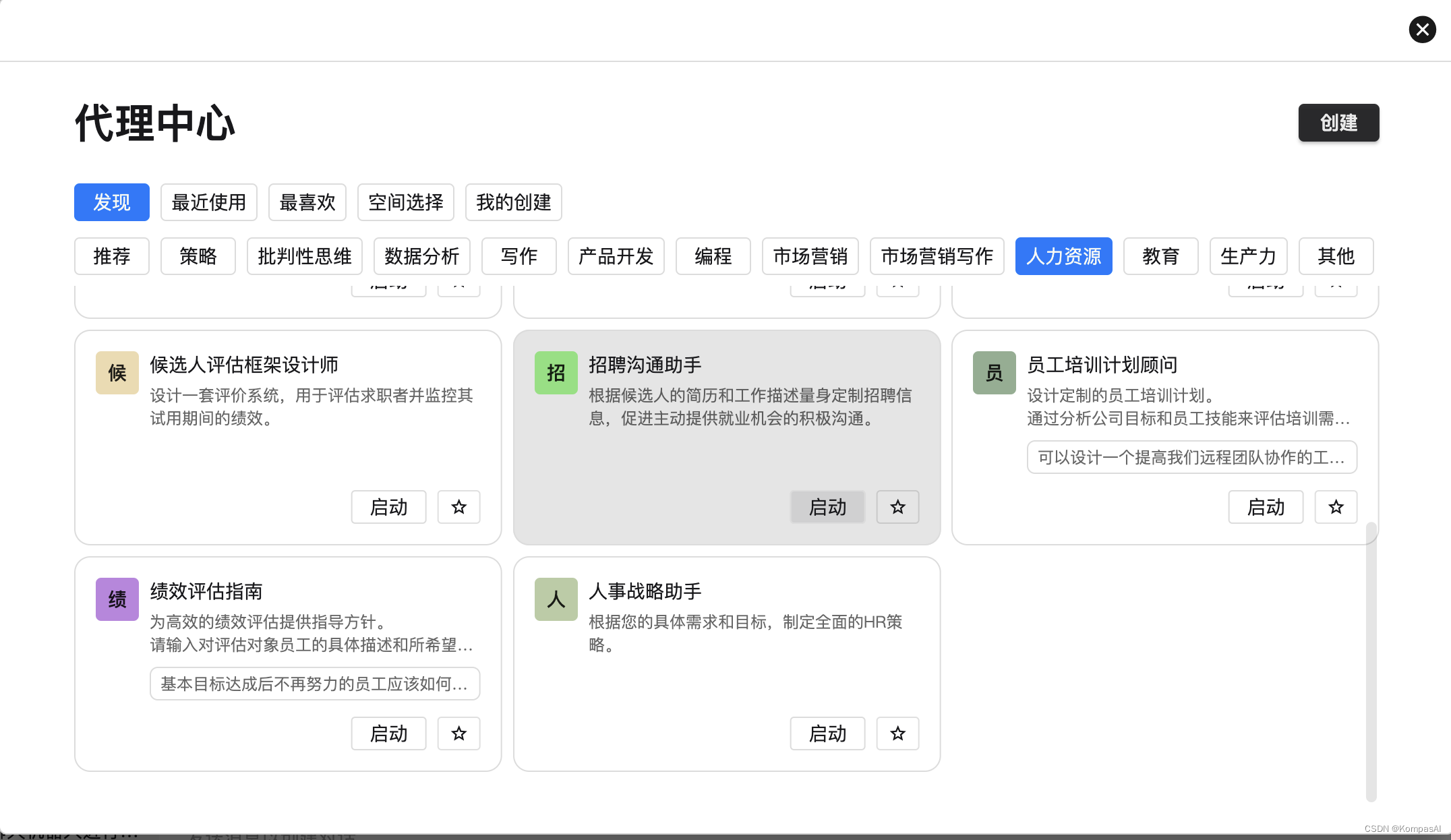
Task: Favorite the 候选人评估框架设计师 agent star
Action: point(458,507)
